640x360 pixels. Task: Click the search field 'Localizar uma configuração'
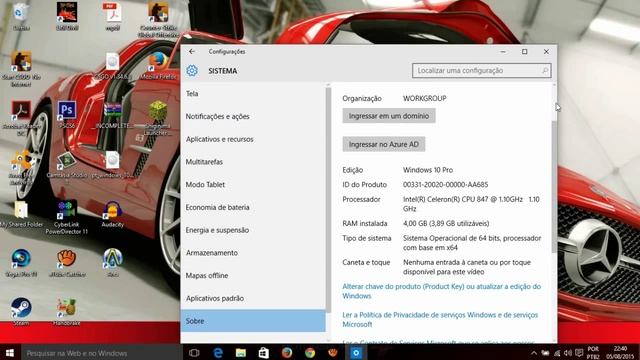point(482,71)
